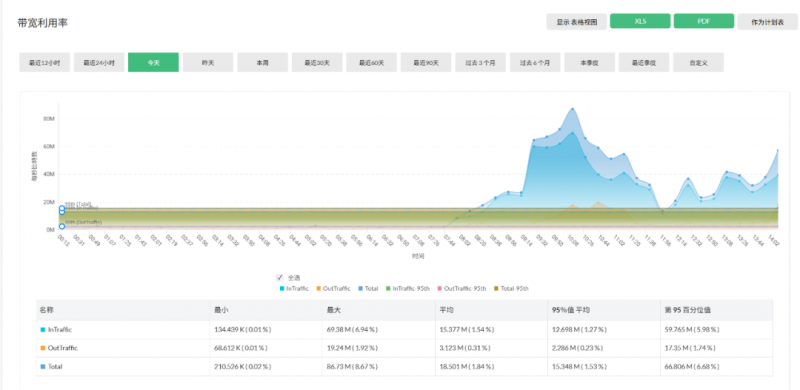The height and width of the screenshot is (390, 800).
Task: Export the report as PDF
Action: 704,21
